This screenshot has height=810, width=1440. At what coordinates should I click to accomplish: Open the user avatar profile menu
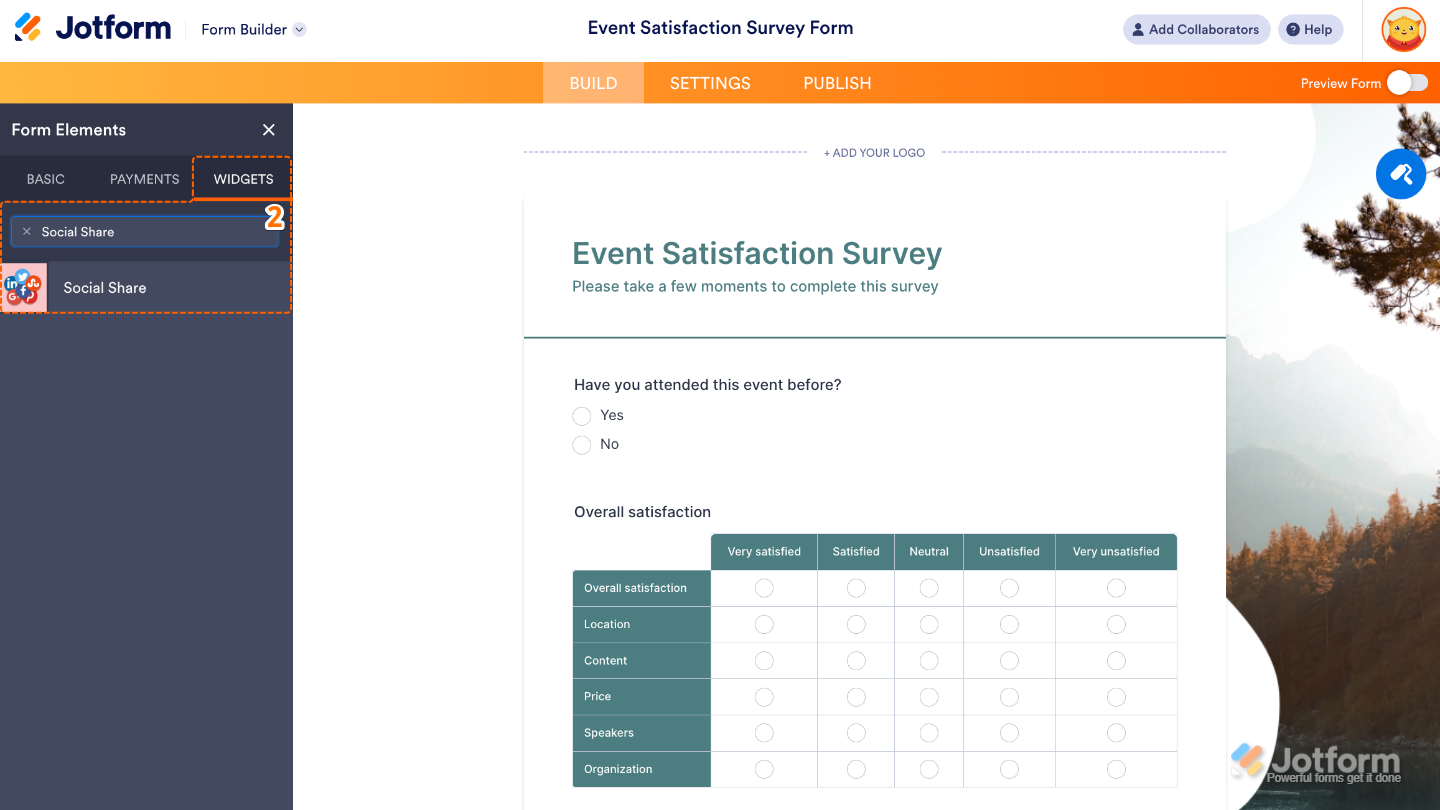pyautogui.click(x=1403, y=29)
